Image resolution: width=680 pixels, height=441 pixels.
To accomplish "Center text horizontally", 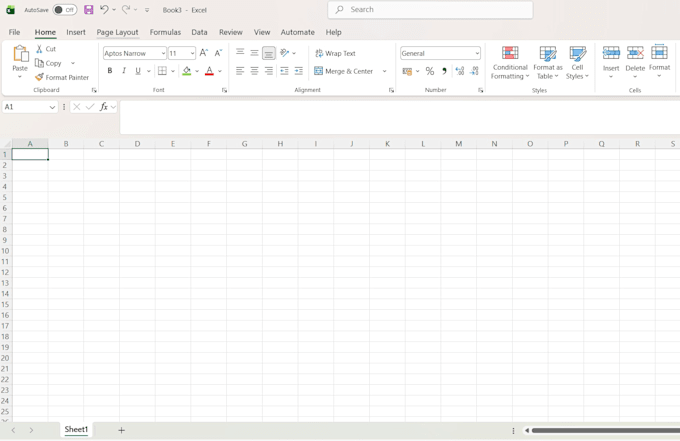I will pyautogui.click(x=254, y=71).
